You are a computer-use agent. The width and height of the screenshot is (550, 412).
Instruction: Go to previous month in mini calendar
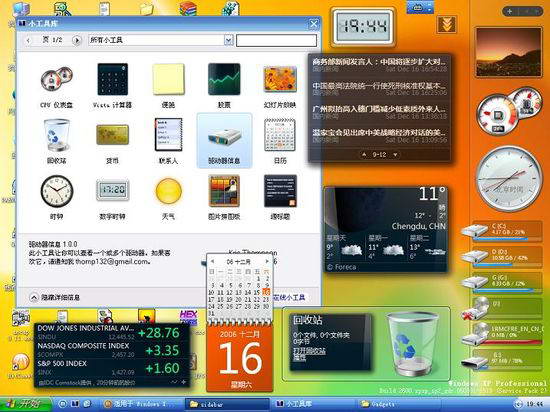coord(213,261)
